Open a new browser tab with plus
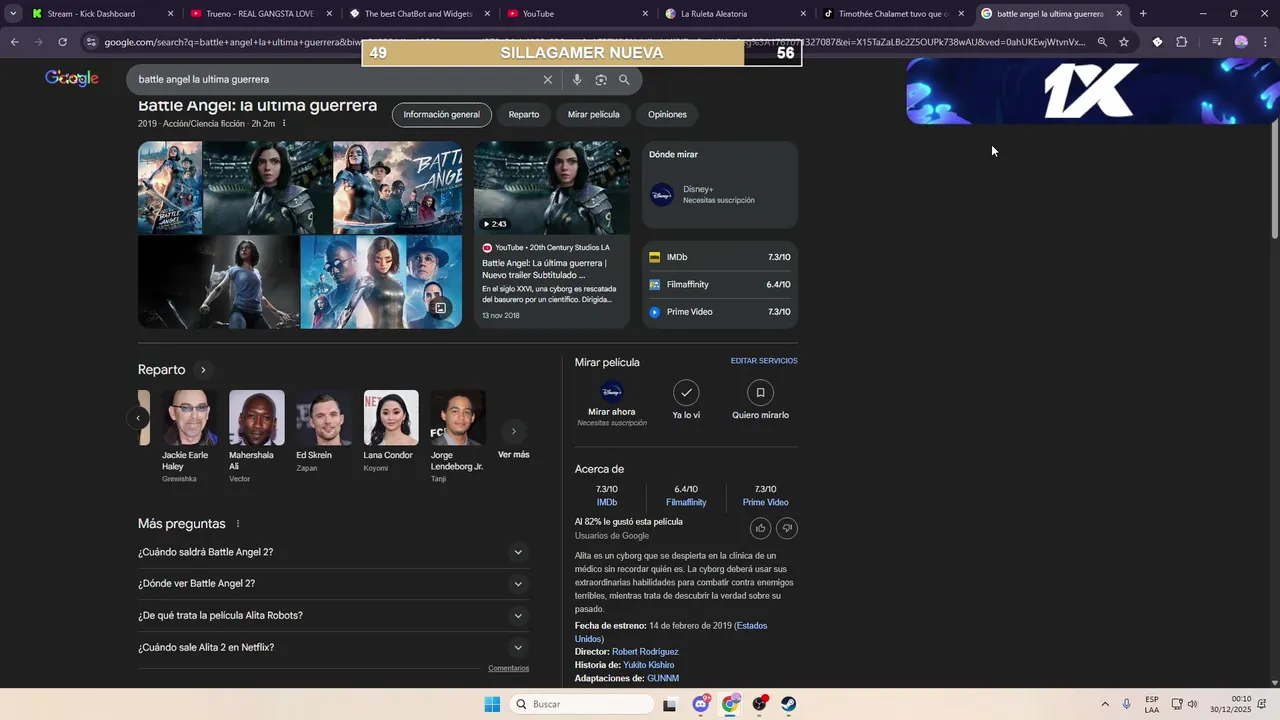Viewport: 1280px width, 720px height. (1143, 14)
